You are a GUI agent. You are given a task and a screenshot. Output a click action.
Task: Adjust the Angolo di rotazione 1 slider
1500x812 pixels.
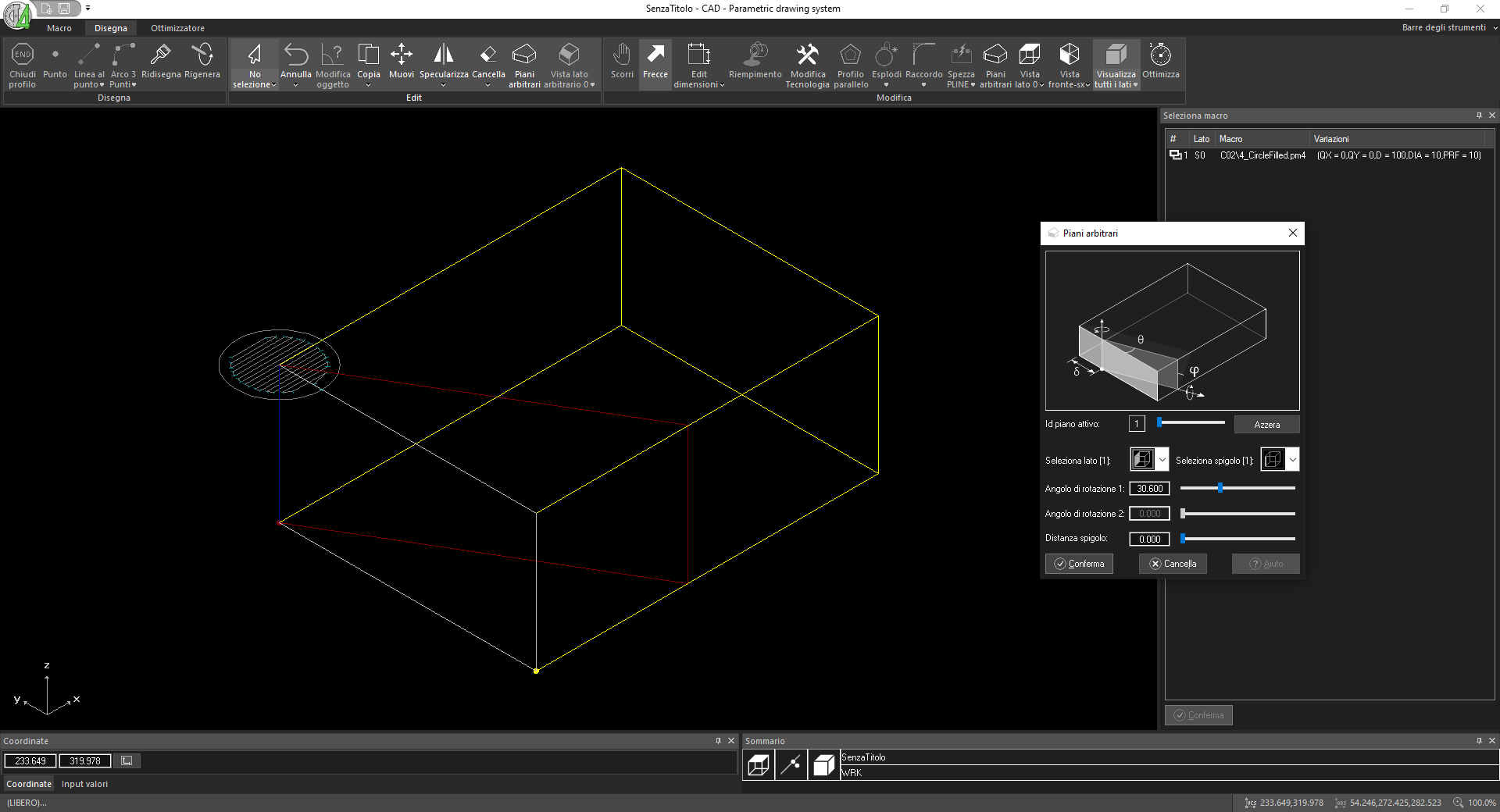[x=1237, y=488]
